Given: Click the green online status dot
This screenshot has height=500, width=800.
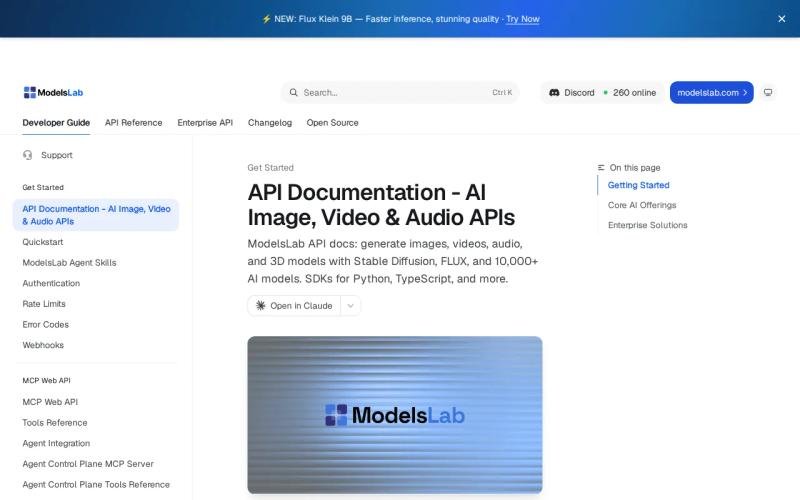Looking at the screenshot, I should click(x=606, y=92).
